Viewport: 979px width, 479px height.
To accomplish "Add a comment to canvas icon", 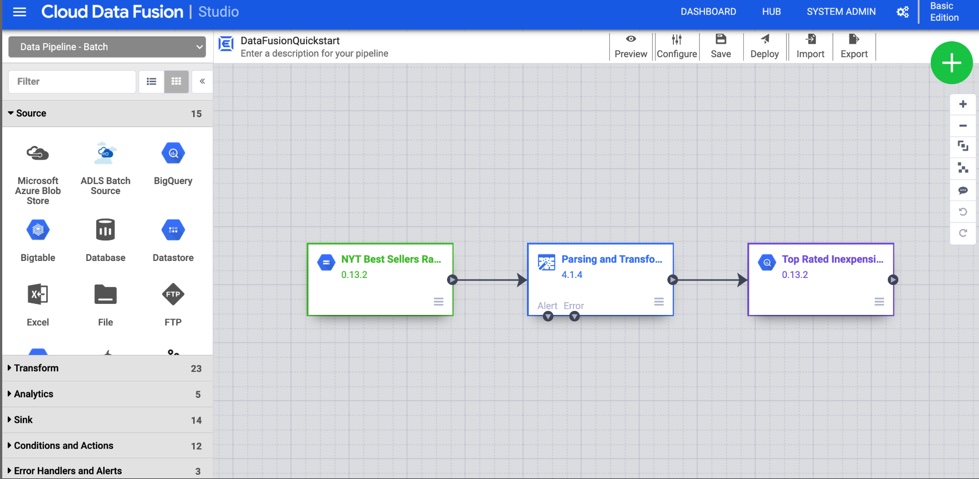I will (x=963, y=190).
